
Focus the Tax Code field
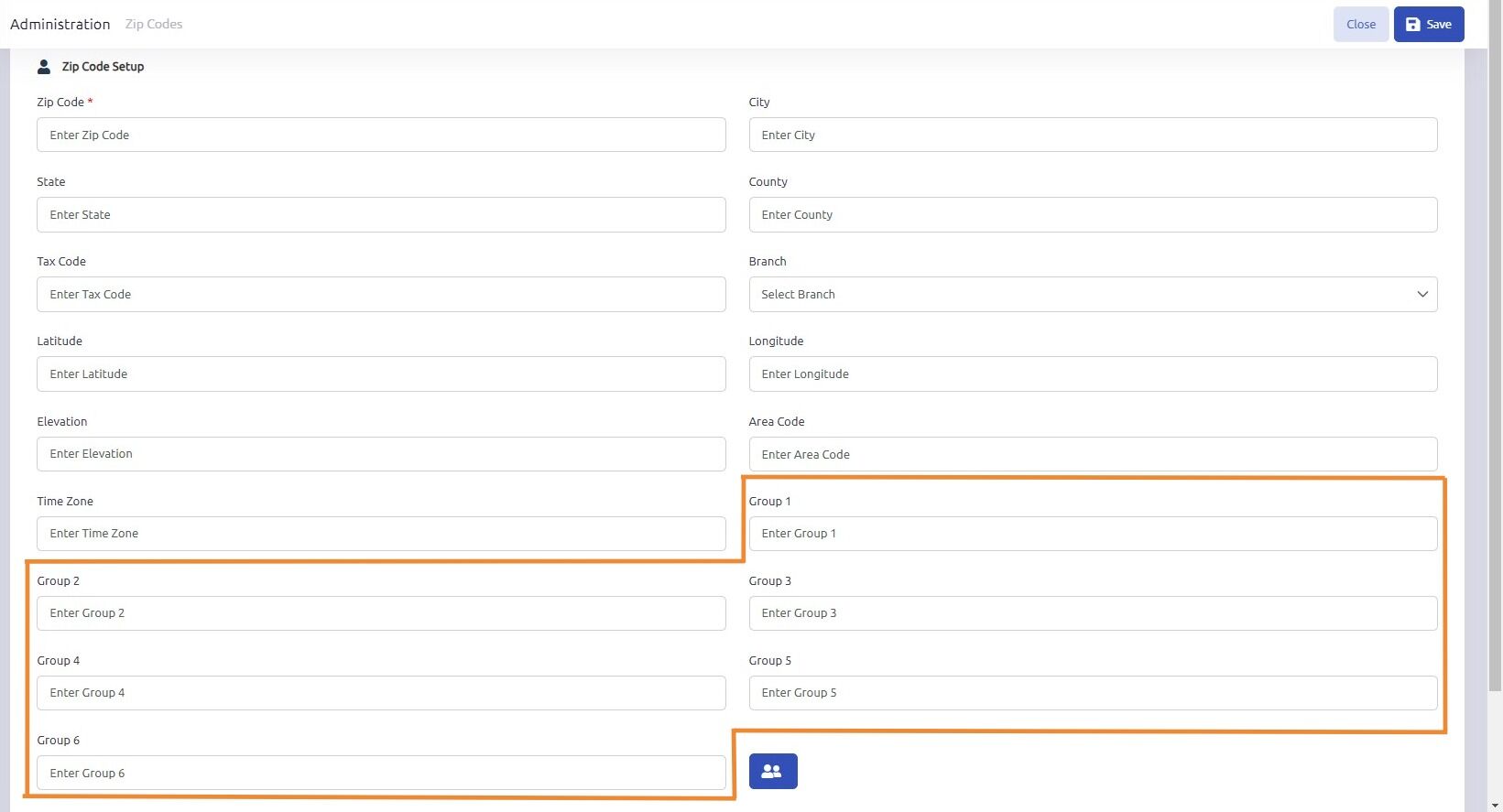tap(381, 295)
